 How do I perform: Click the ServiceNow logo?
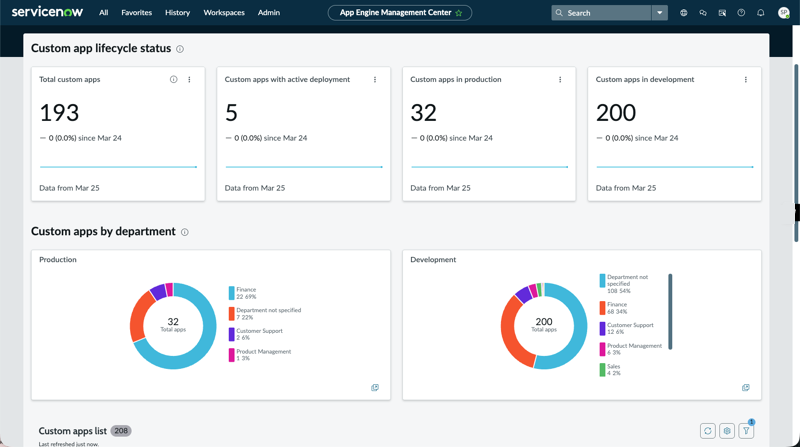coord(47,12)
